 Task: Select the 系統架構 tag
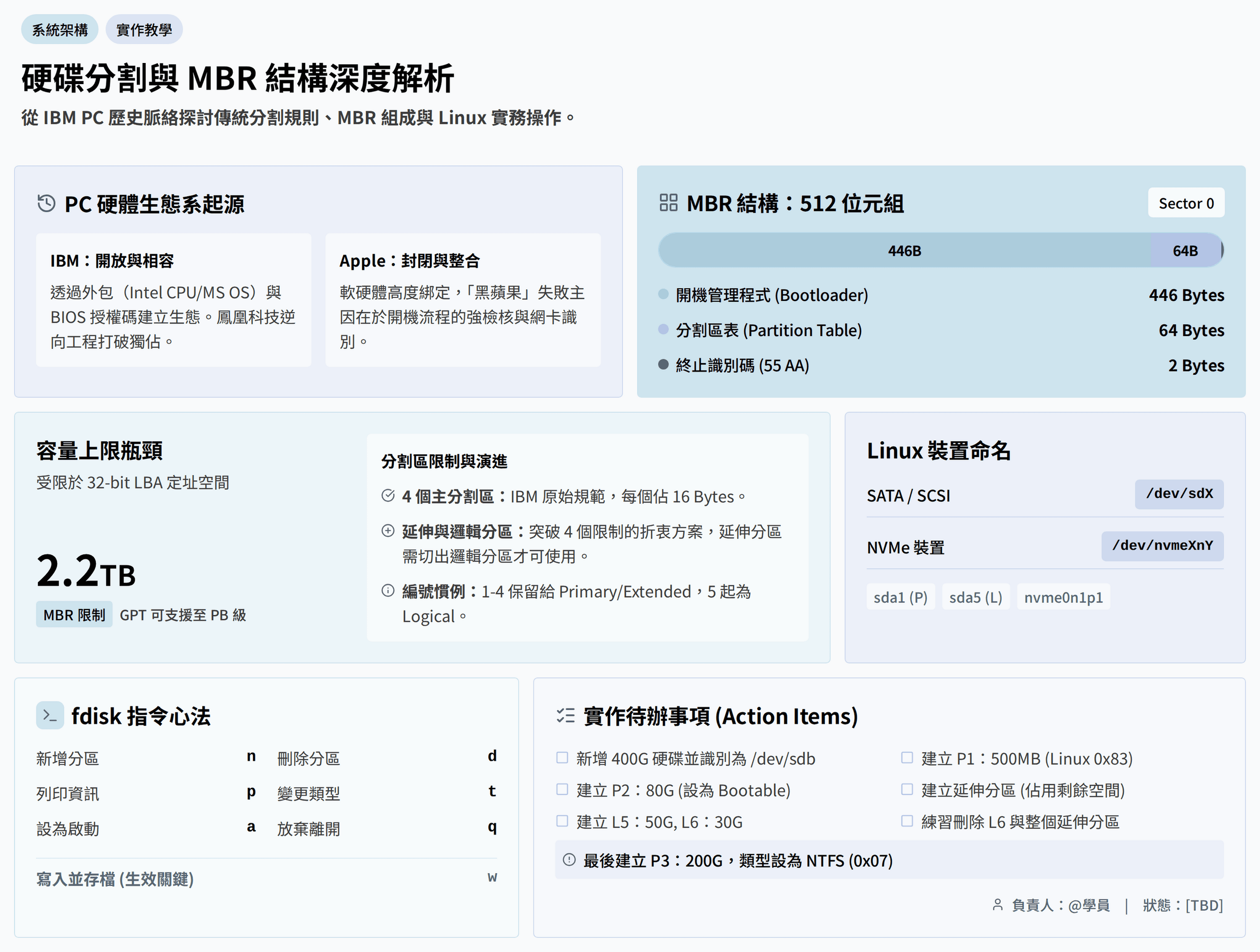click(x=60, y=30)
